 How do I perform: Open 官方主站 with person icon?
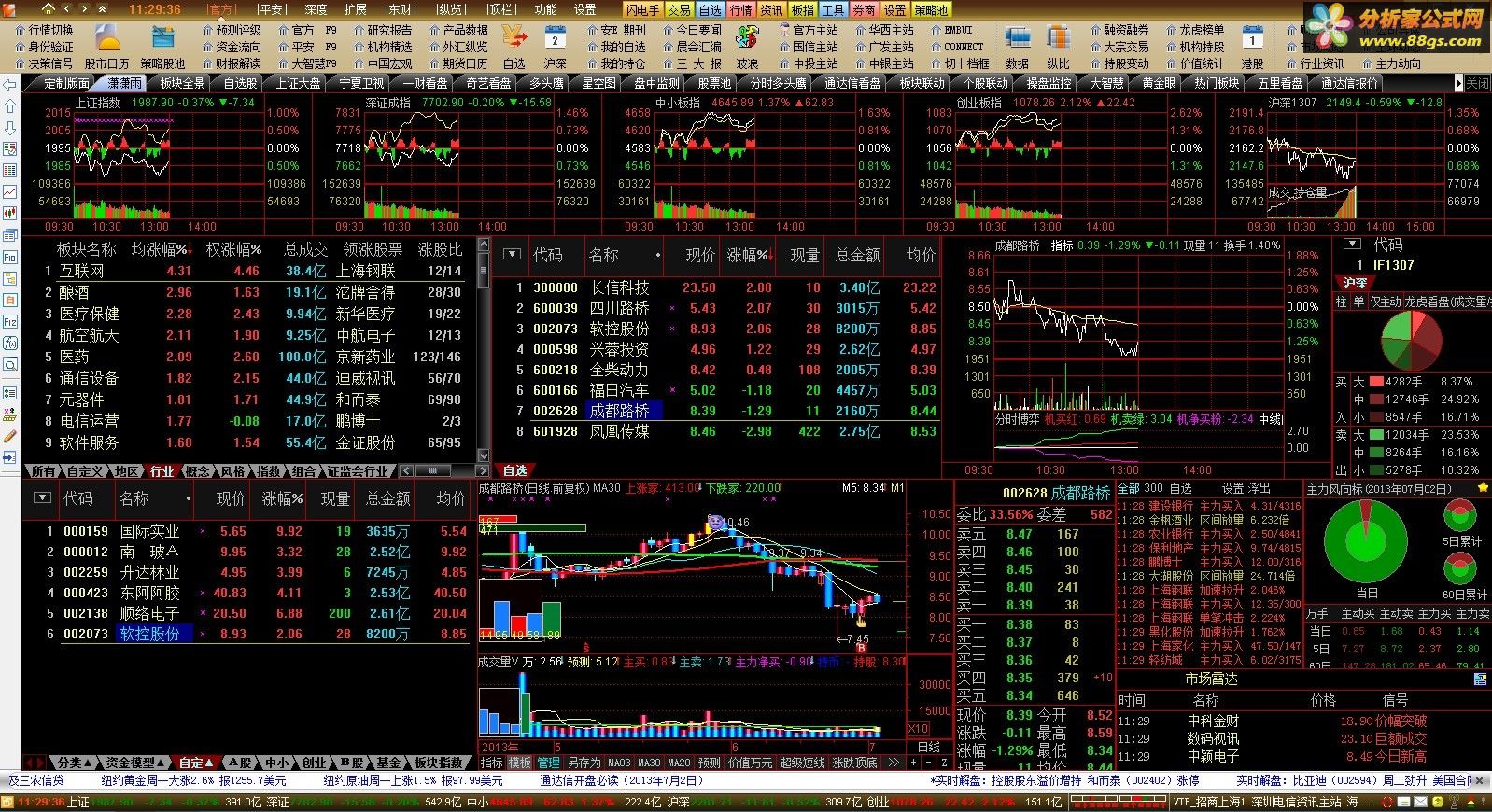[x=809, y=30]
